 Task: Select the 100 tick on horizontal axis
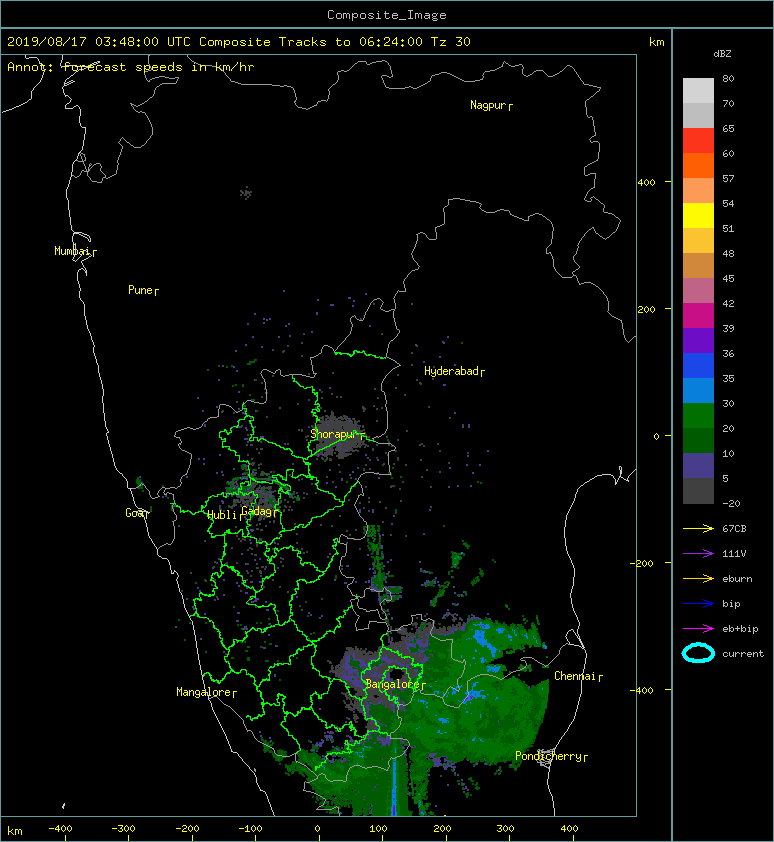click(x=378, y=829)
